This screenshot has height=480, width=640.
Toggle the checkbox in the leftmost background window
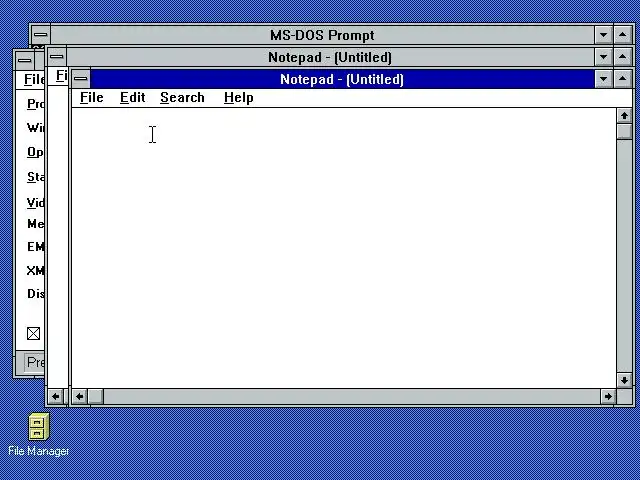[33, 333]
